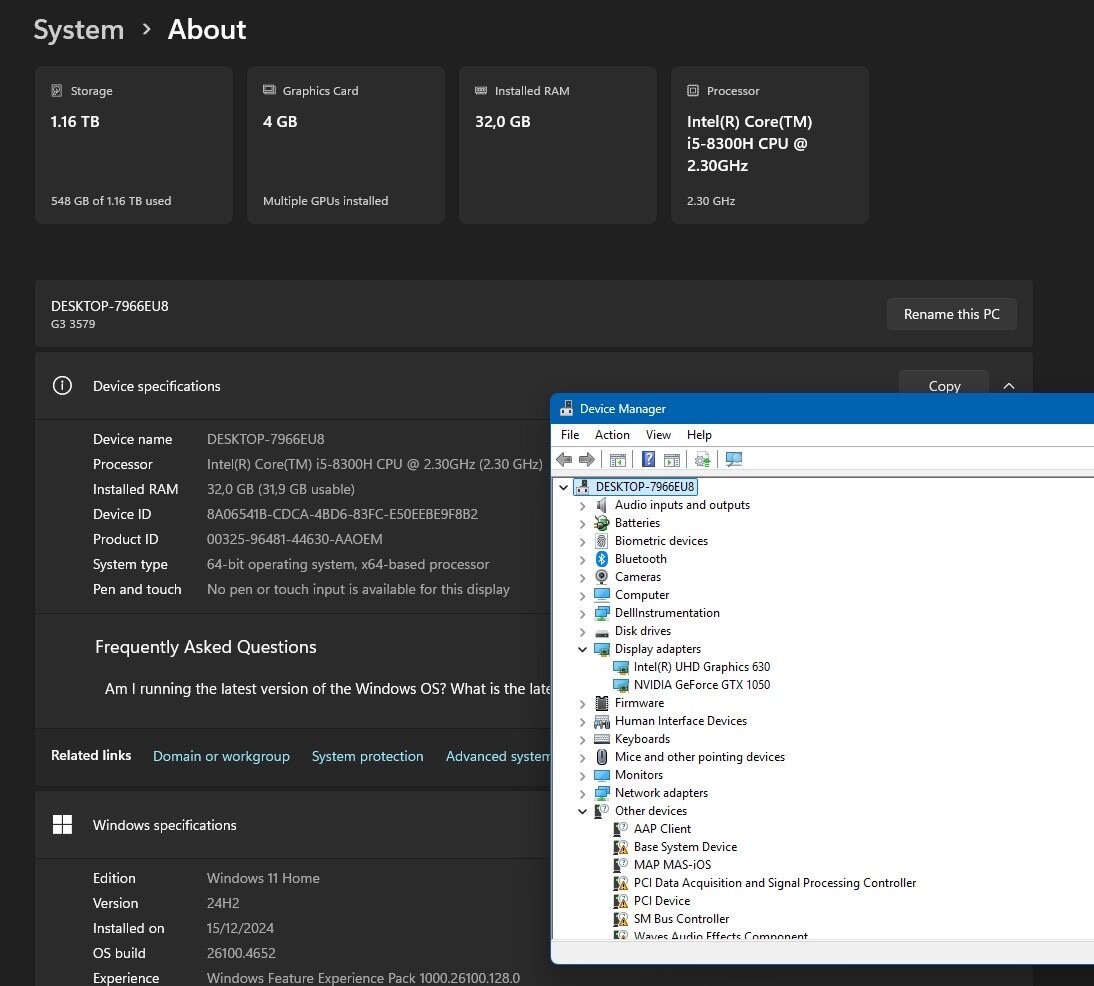Toggle the console tree toolbar icon
This screenshot has width=1094, height=986.
tap(617, 459)
